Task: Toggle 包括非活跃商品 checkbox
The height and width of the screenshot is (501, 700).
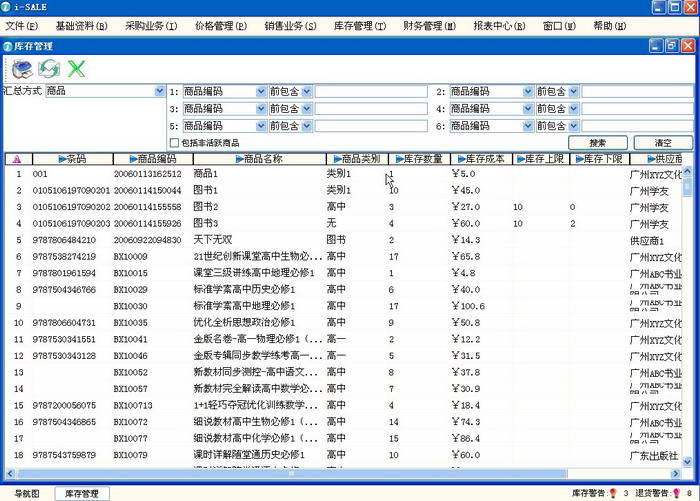Action: tap(175, 143)
